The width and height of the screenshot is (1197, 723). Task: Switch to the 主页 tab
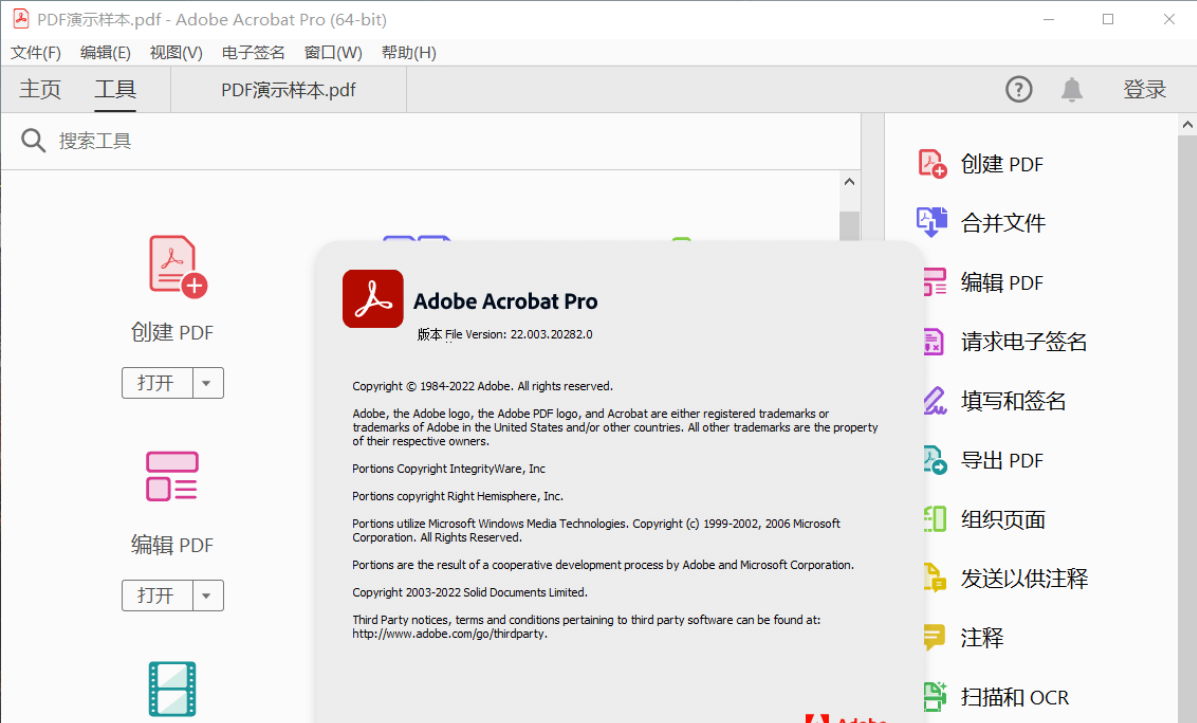pyautogui.click(x=39, y=89)
